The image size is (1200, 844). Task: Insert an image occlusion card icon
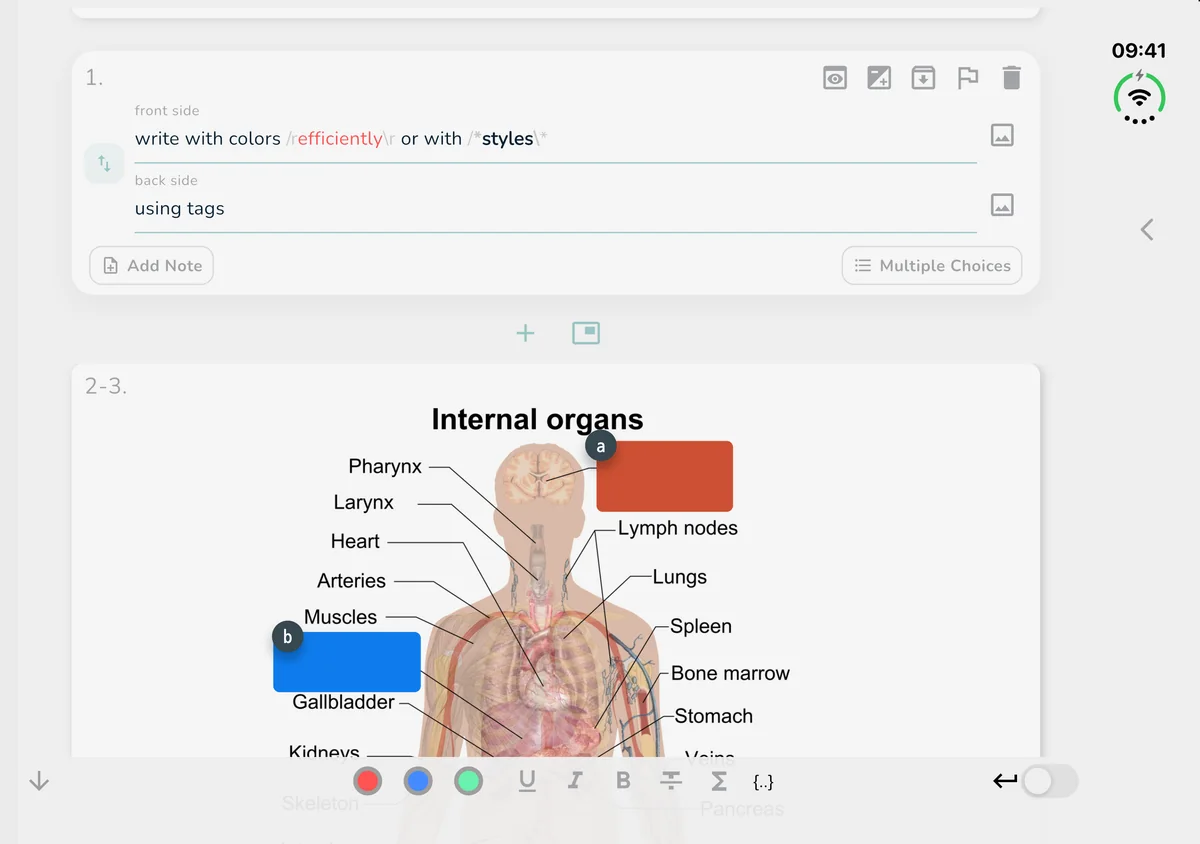point(586,333)
